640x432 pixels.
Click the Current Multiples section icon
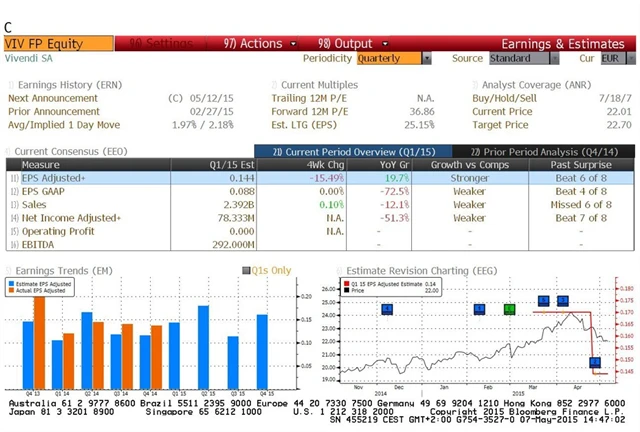274,85
